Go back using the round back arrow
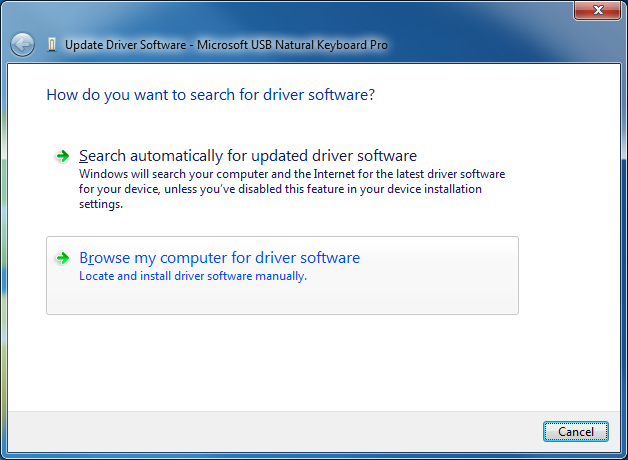The image size is (628, 460). [x=22, y=44]
